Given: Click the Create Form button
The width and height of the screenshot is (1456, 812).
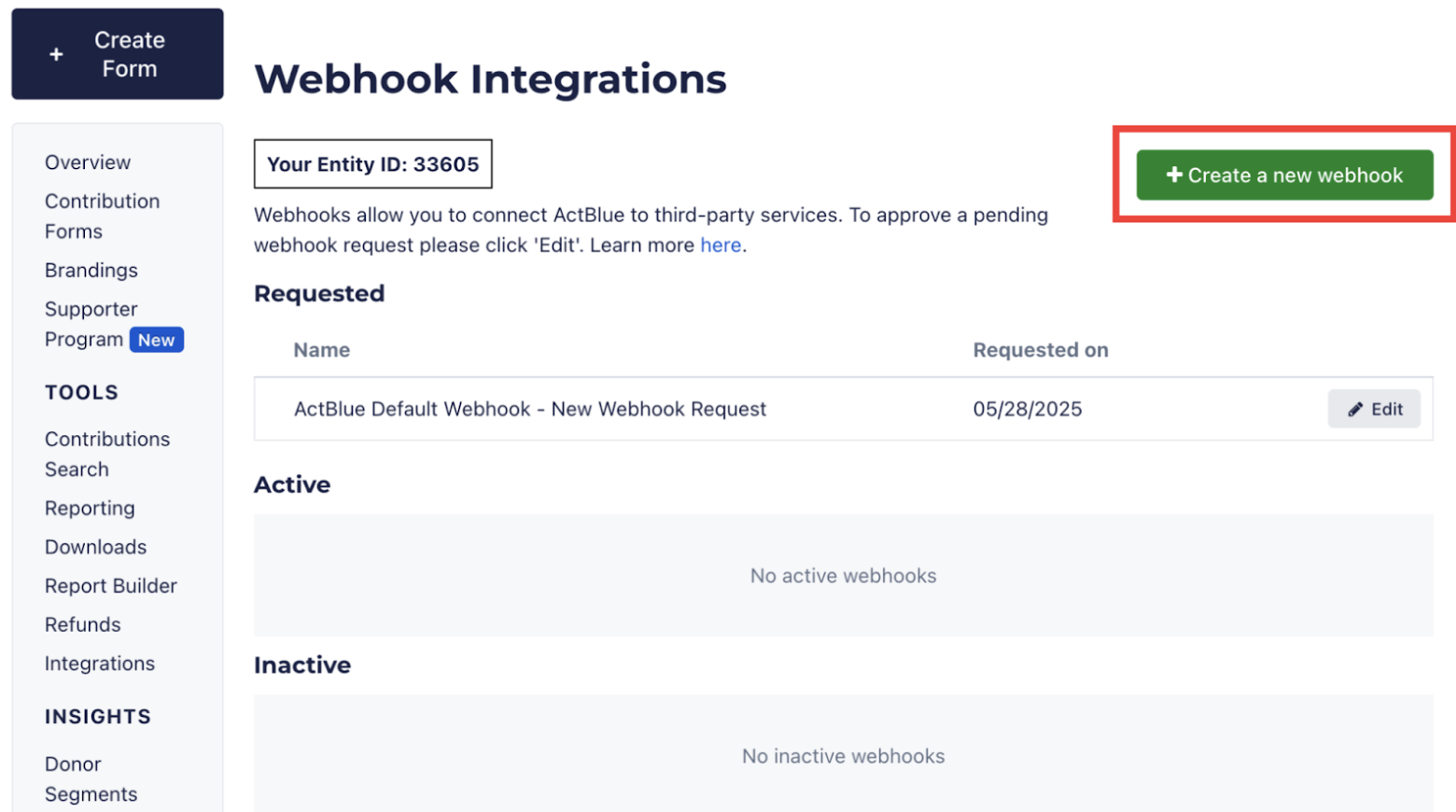Looking at the screenshot, I should click(x=118, y=54).
